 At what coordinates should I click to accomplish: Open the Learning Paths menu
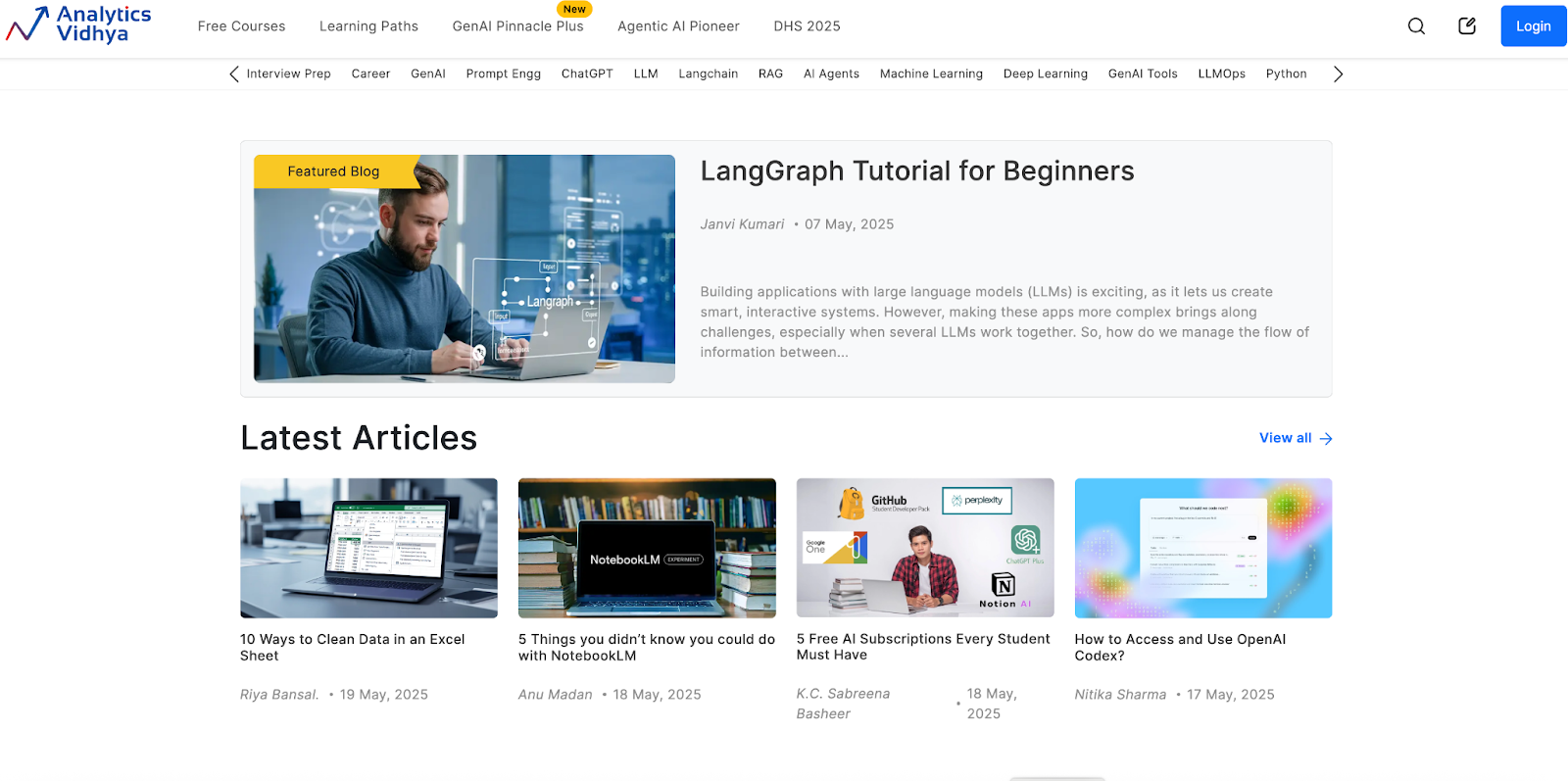coord(368,26)
